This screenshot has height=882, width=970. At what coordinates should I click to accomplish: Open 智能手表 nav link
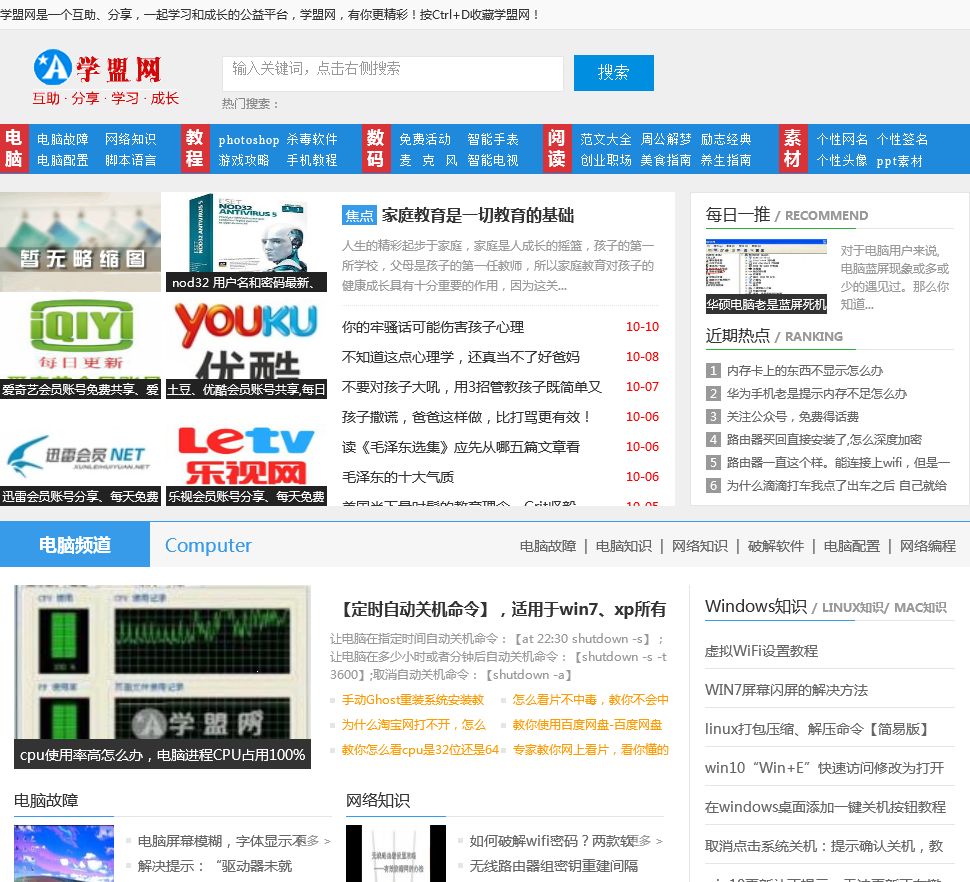493,139
